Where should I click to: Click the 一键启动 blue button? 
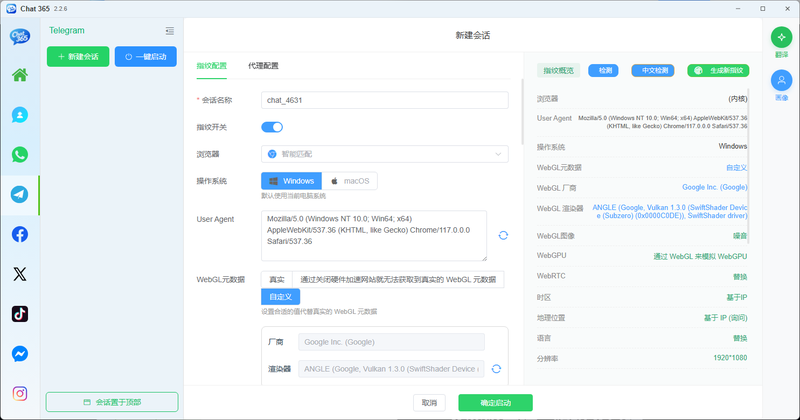coord(146,57)
